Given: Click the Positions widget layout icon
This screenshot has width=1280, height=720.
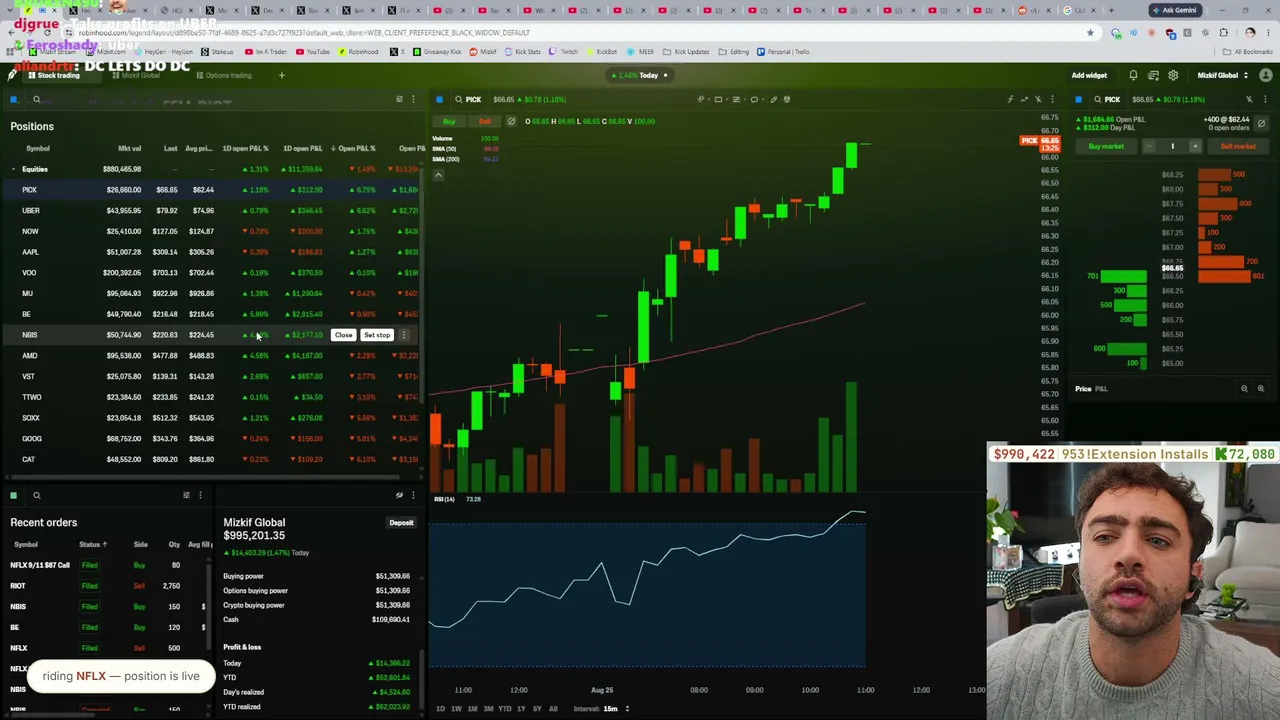Looking at the screenshot, I should click(x=399, y=99).
